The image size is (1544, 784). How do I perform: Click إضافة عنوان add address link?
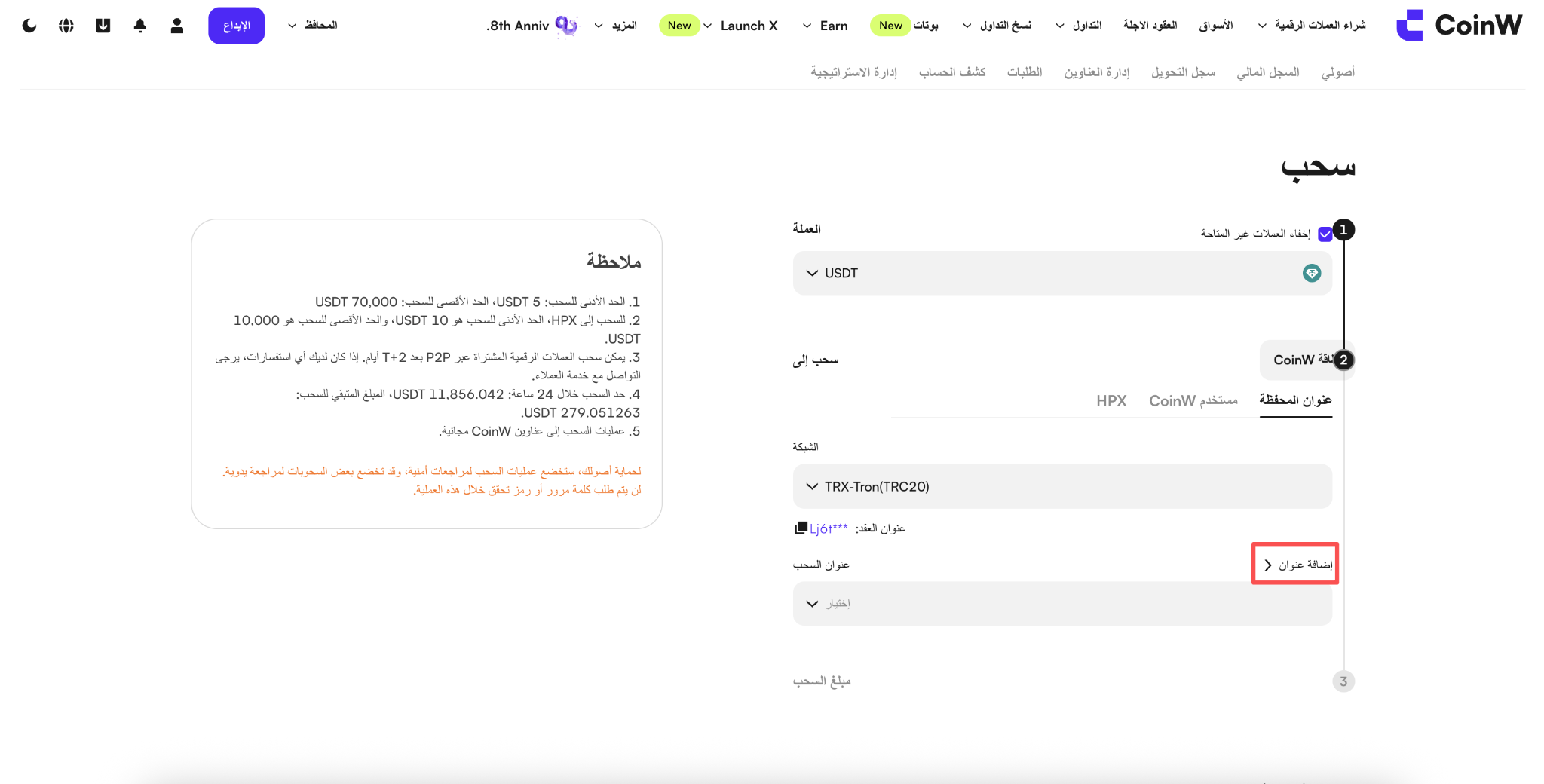click(x=1299, y=565)
